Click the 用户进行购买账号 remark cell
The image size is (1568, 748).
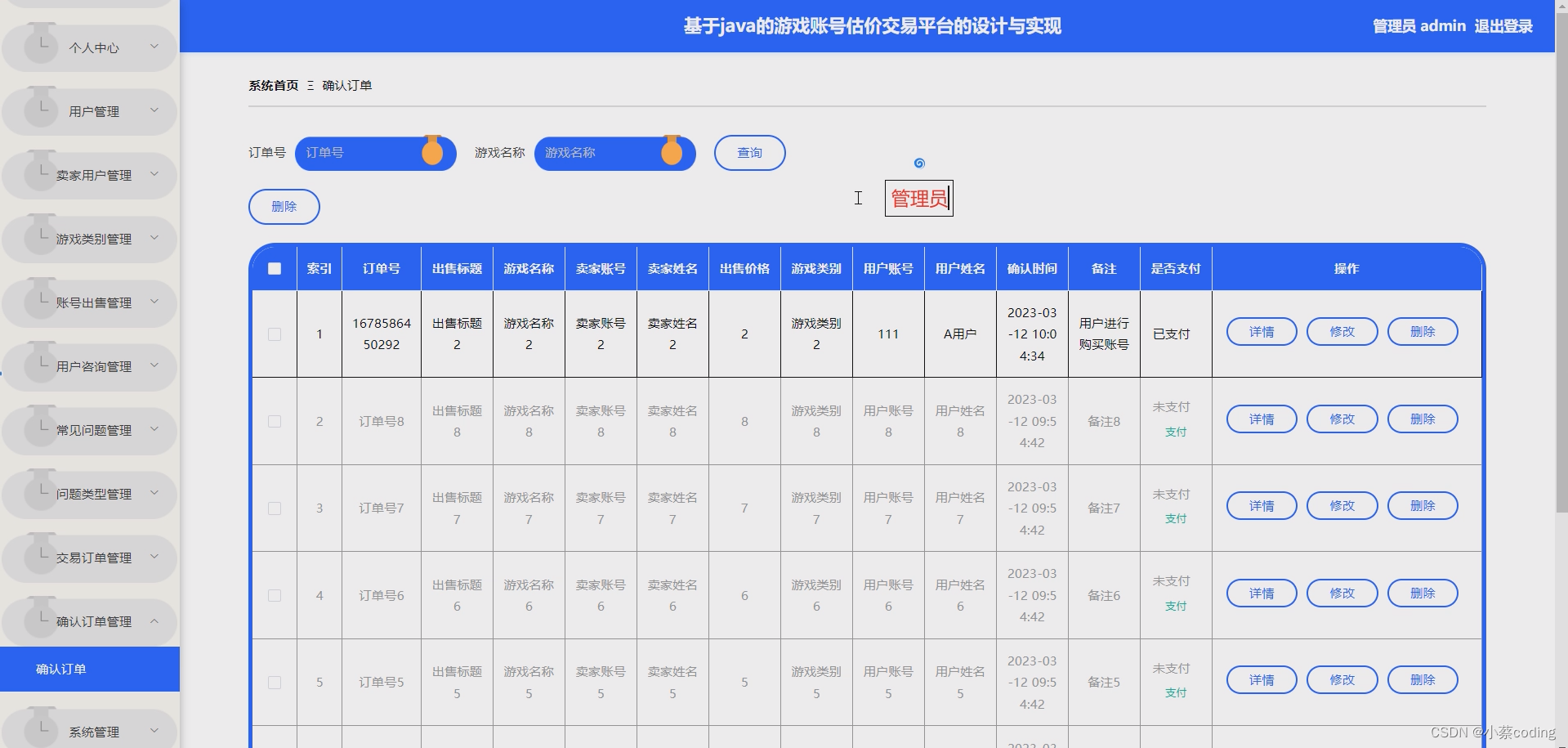1104,334
